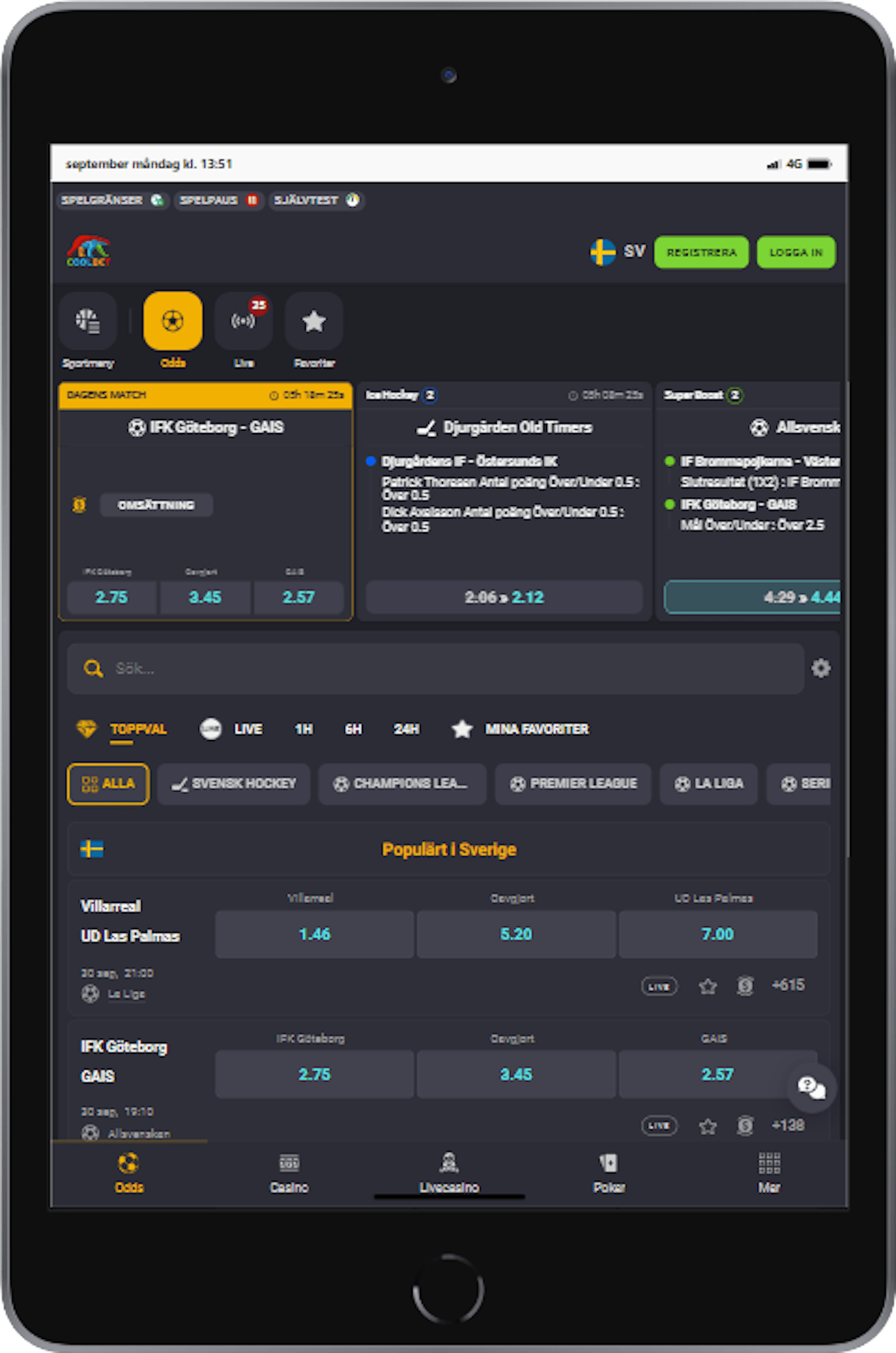896x1353 pixels.
Task: Favorite the IFK Göteborg vs GAIS match
Action: (x=707, y=1125)
